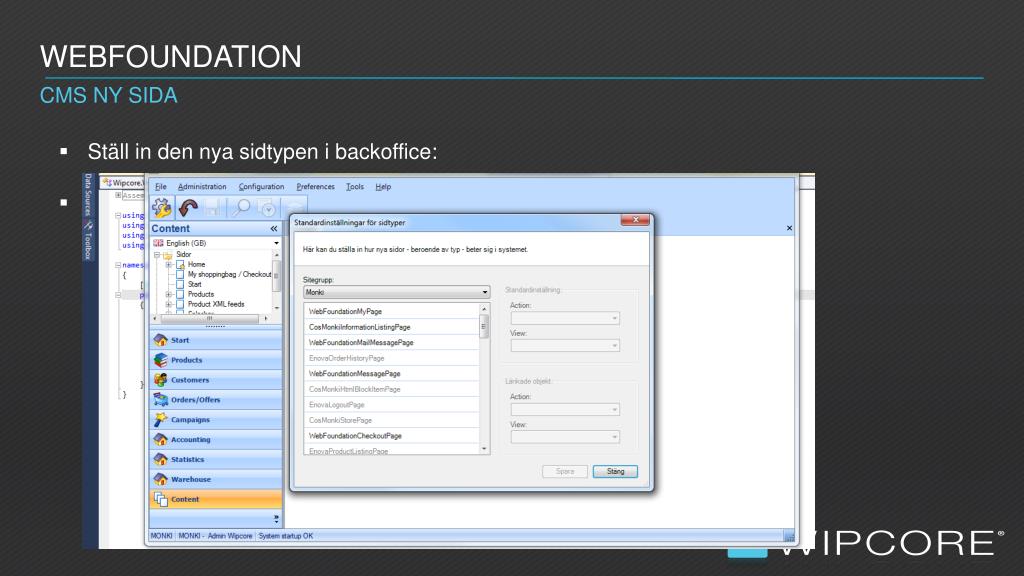The width and height of the screenshot is (1024, 576).
Task: Open the File menu
Action: point(161,187)
